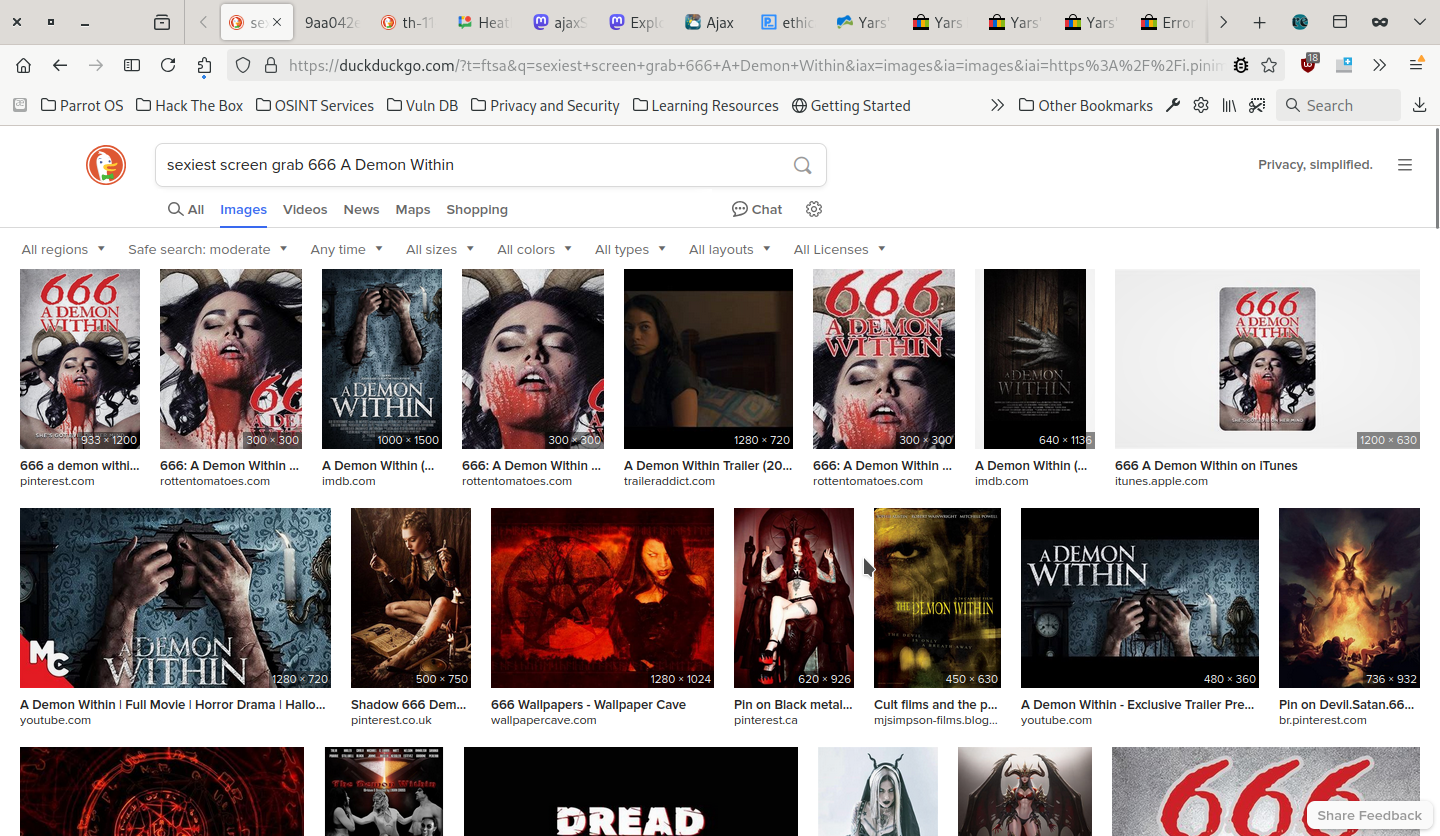Screen dimensions: 1440x836
Task: Switch to the All results tab
Action: pyautogui.click(x=186, y=209)
